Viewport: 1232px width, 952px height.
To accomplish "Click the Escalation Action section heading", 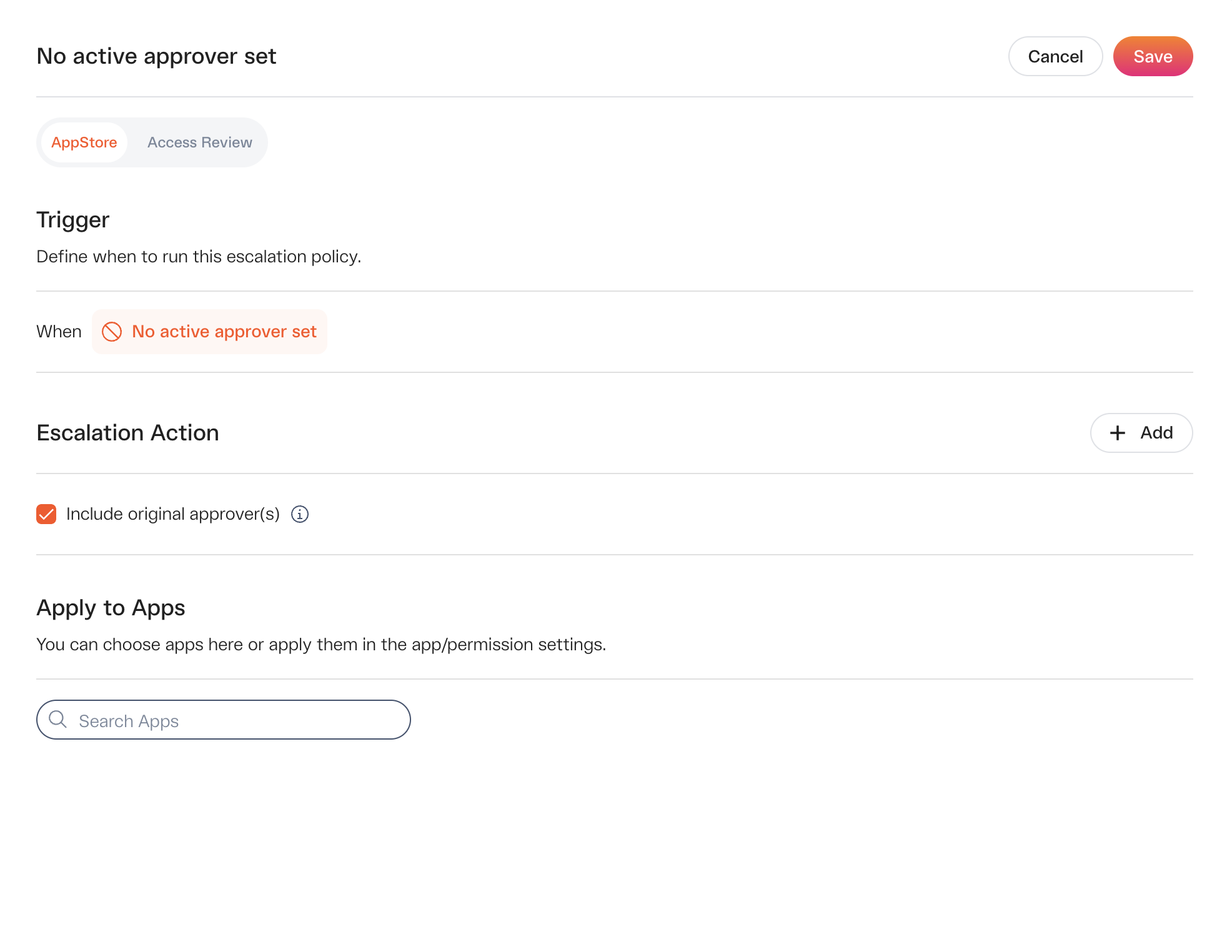I will [128, 433].
